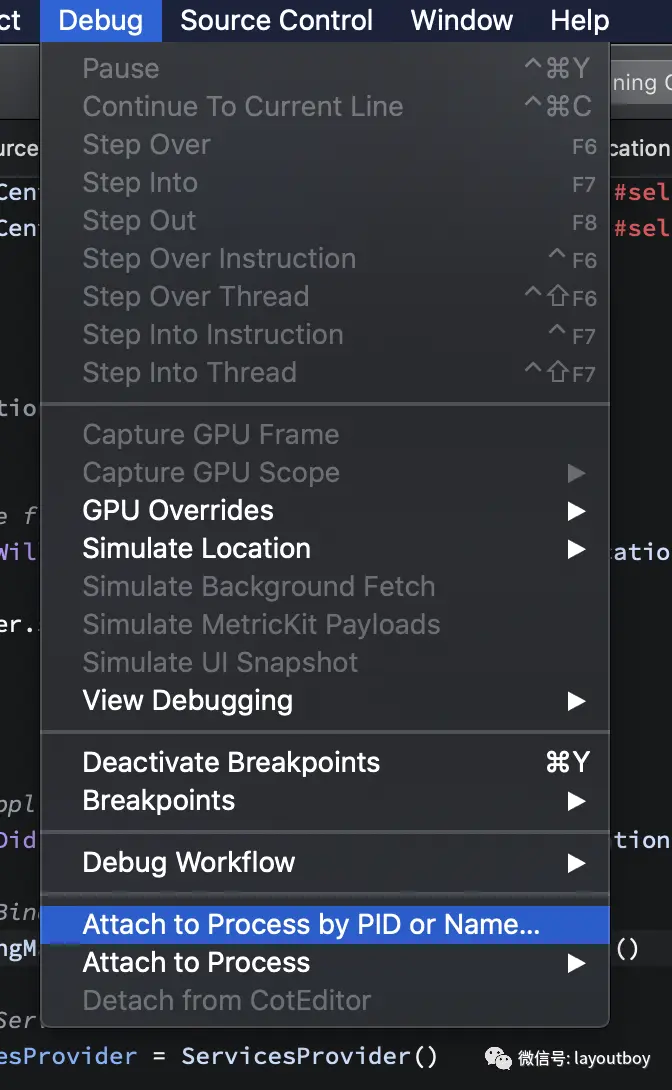
Task: Click the ServicesProvider() code text
Action: 309,1056
